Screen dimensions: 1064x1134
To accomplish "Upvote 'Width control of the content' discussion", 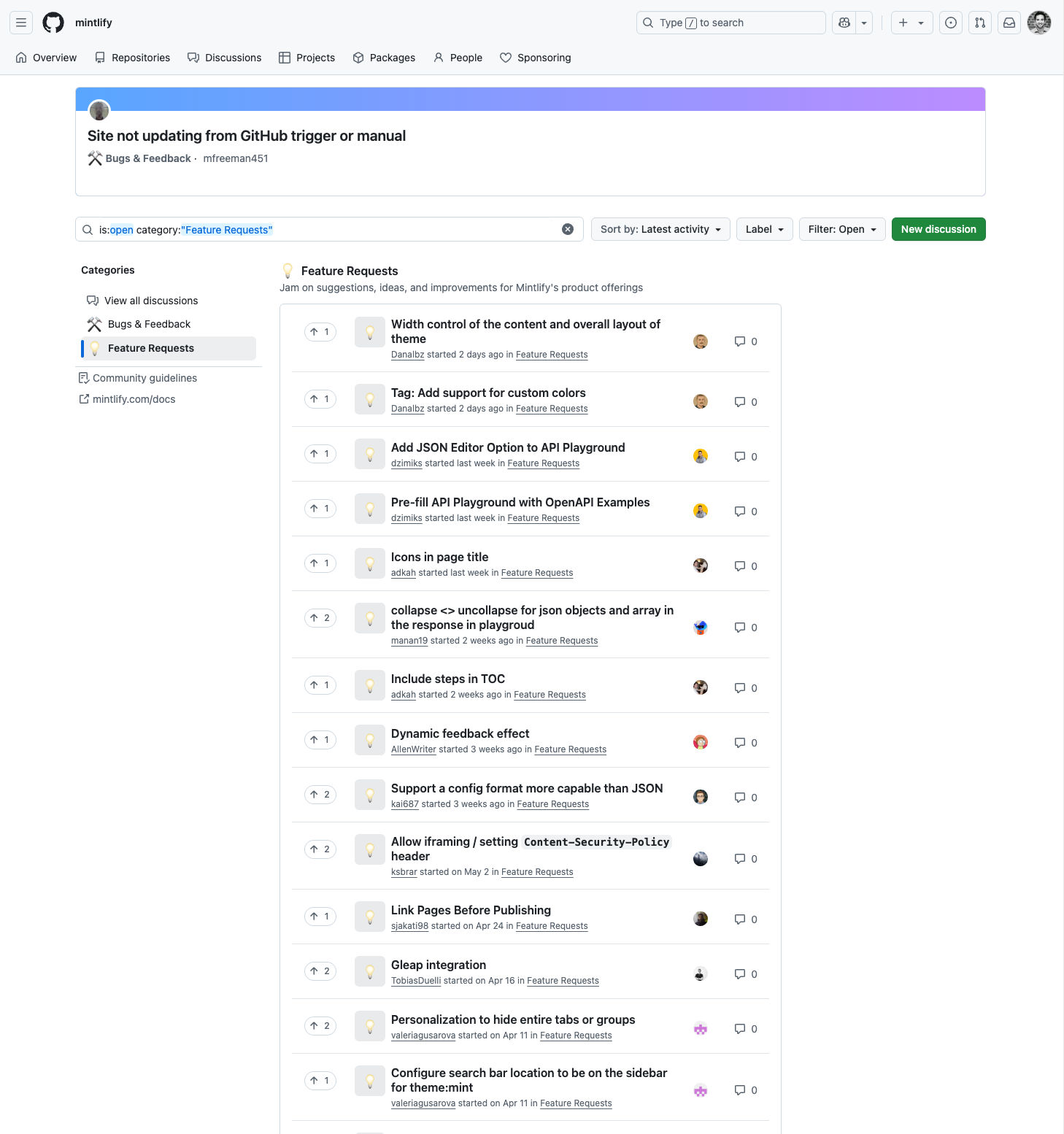I will (x=320, y=332).
